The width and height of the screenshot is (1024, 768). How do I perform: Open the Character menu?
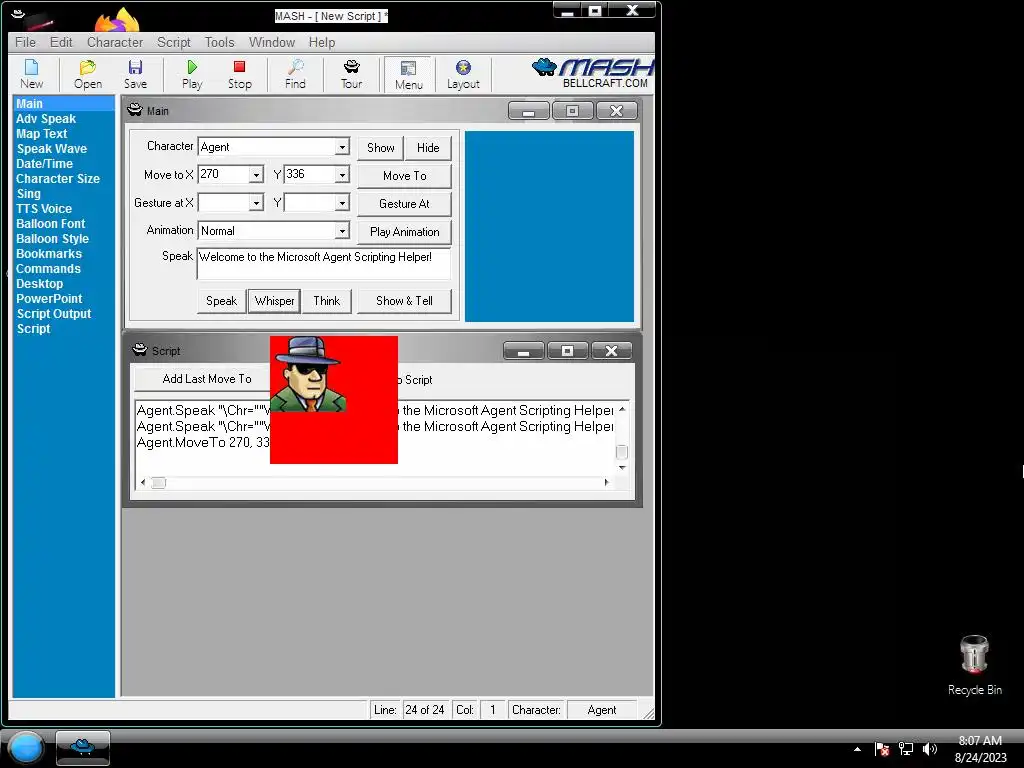(115, 42)
